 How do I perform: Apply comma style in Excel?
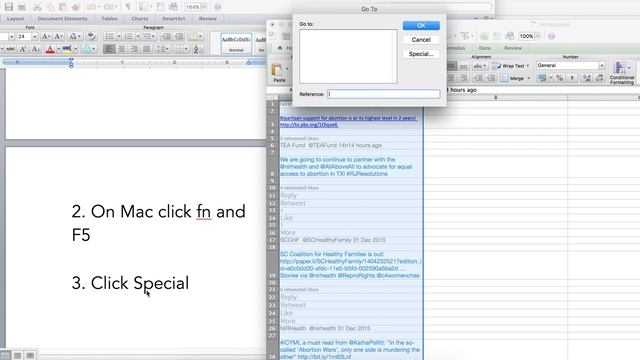click(x=572, y=78)
